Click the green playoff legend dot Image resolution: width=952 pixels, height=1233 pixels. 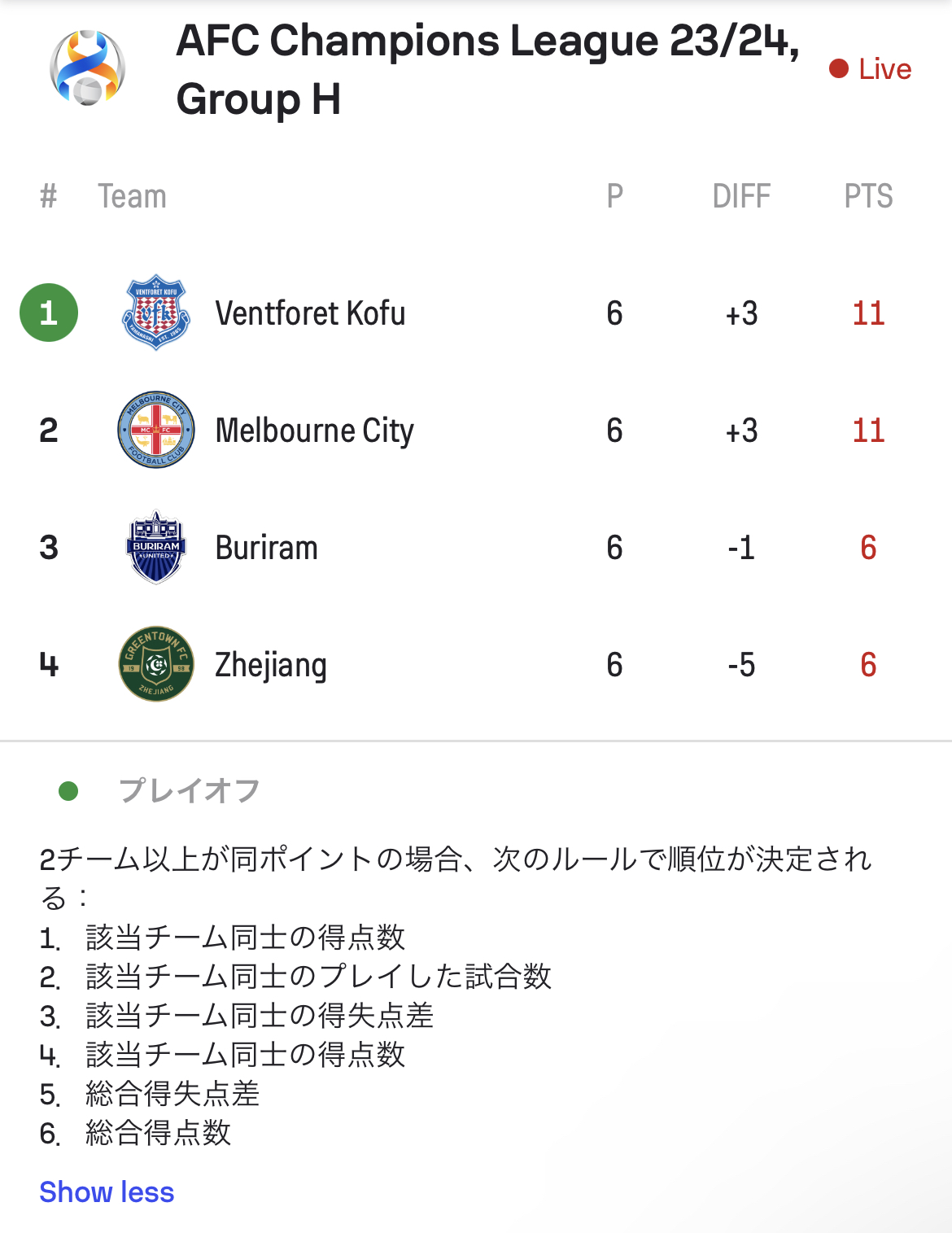(68, 790)
